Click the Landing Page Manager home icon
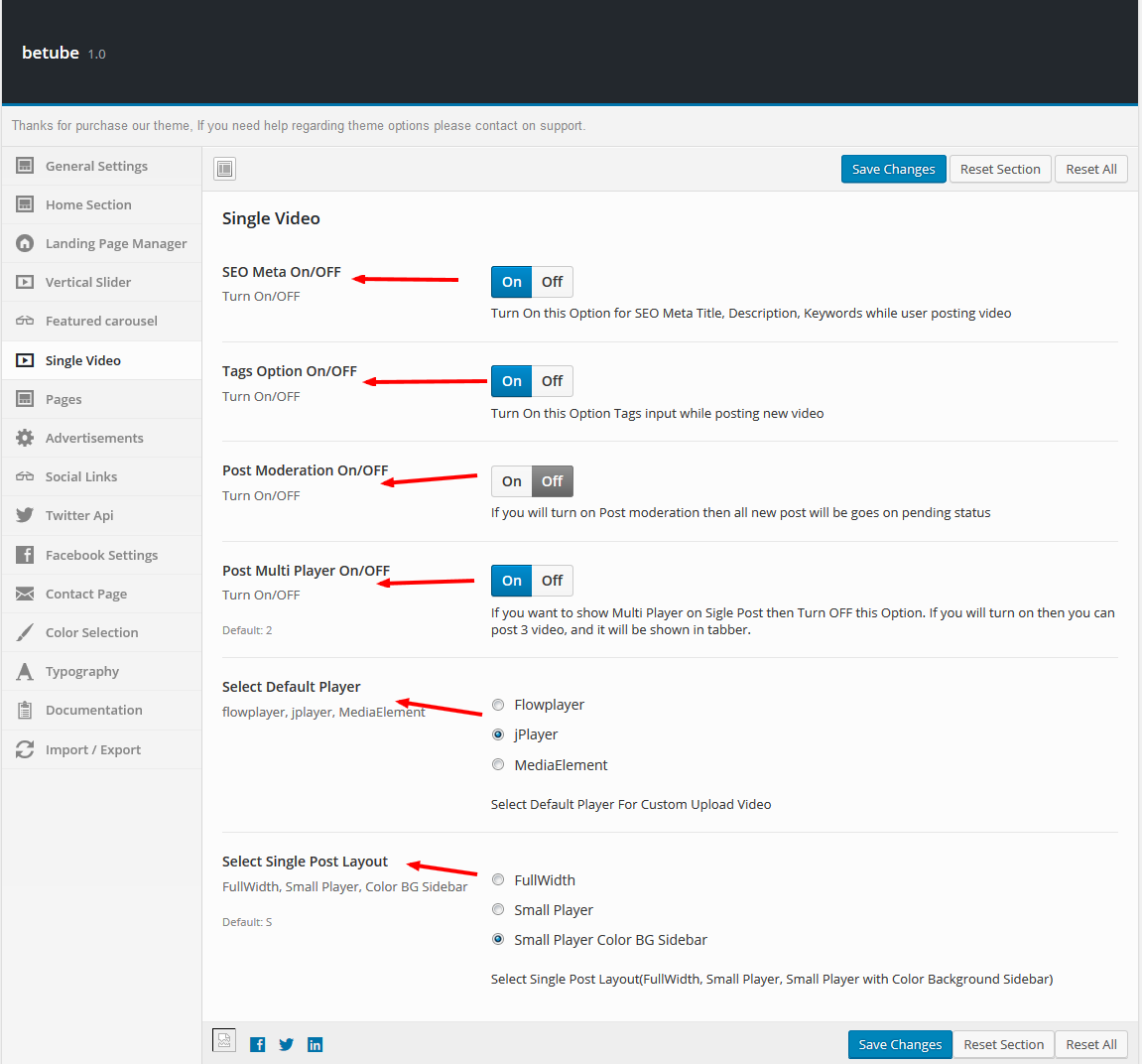Viewport: 1142px width, 1064px height. pyautogui.click(x=24, y=243)
